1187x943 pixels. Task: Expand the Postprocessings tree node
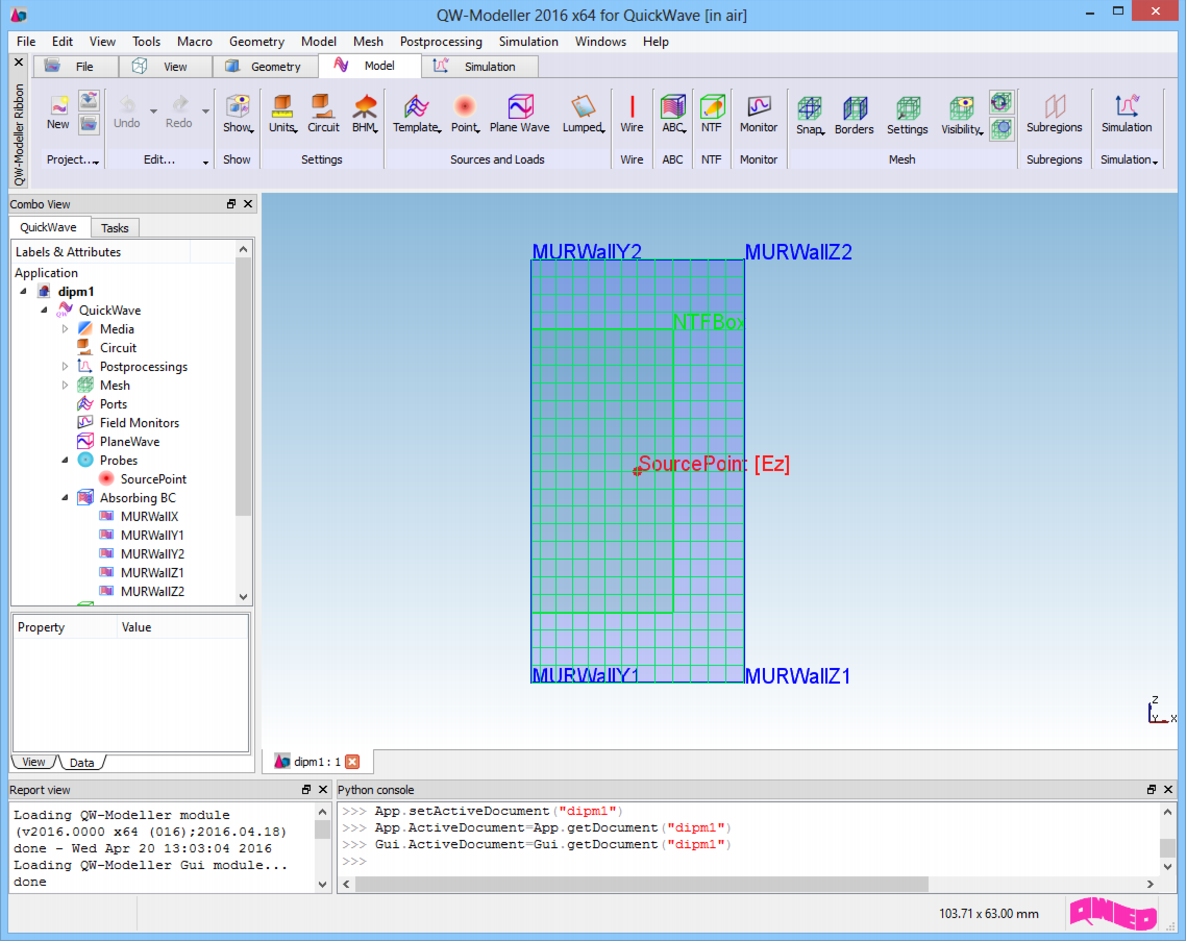[65, 366]
